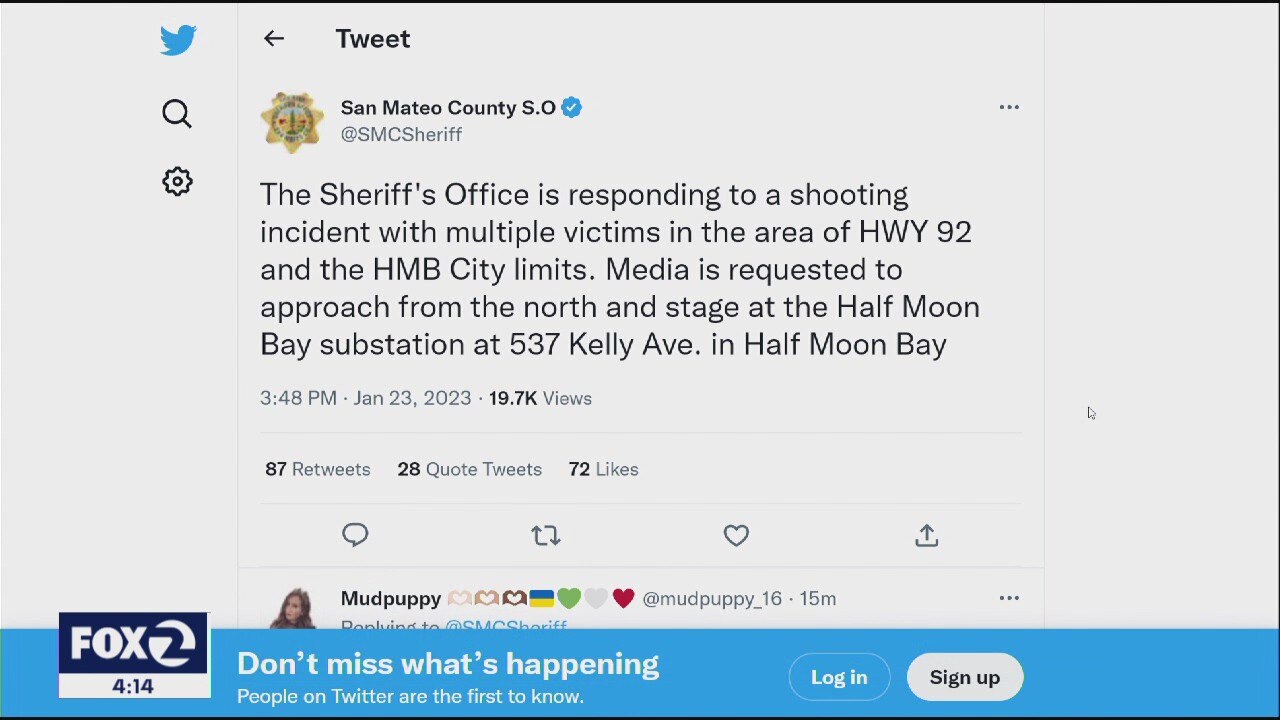View the 72 Likes list
The height and width of the screenshot is (720, 1280).
(603, 469)
